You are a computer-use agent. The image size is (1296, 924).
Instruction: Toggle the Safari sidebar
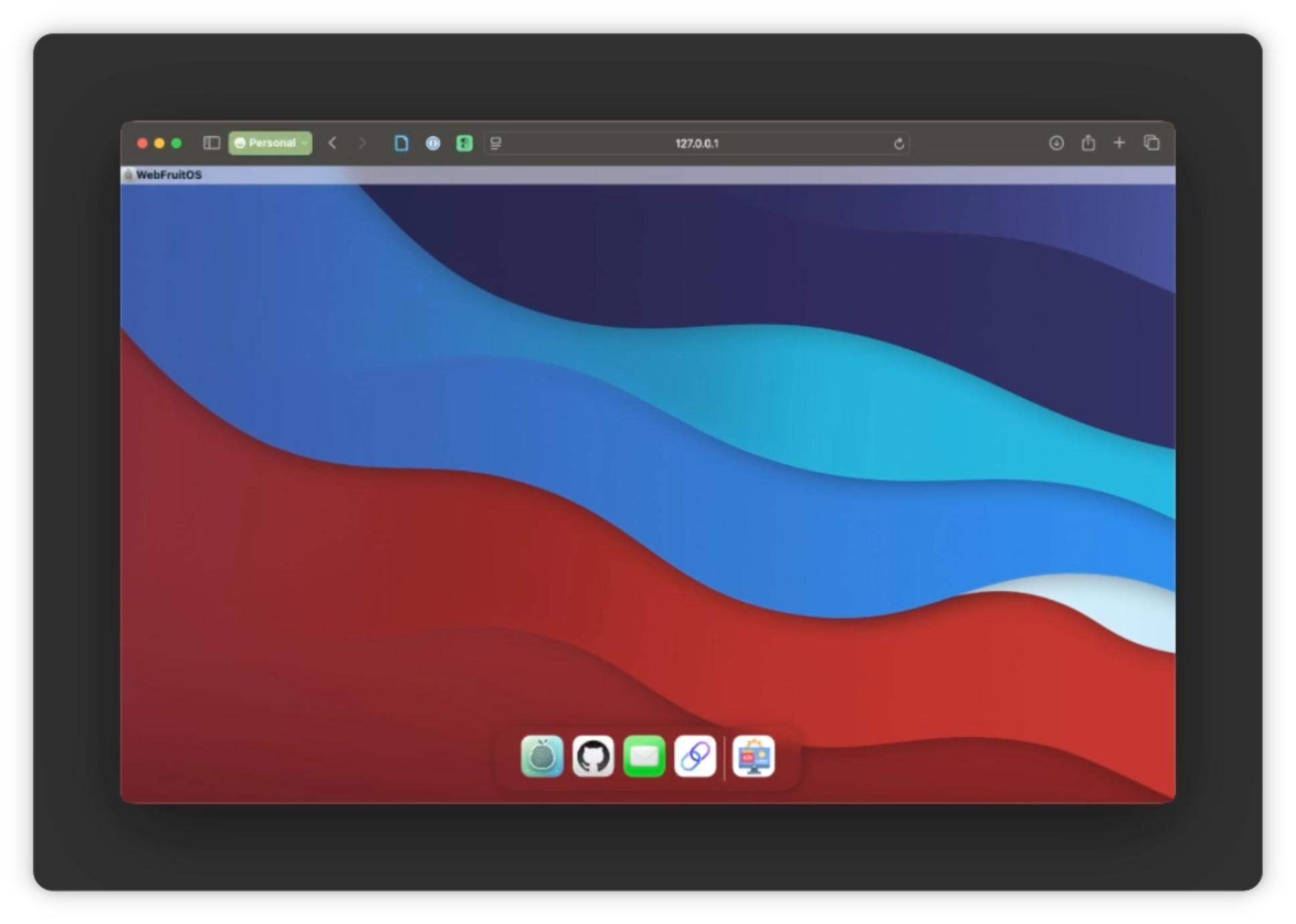(x=211, y=143)
